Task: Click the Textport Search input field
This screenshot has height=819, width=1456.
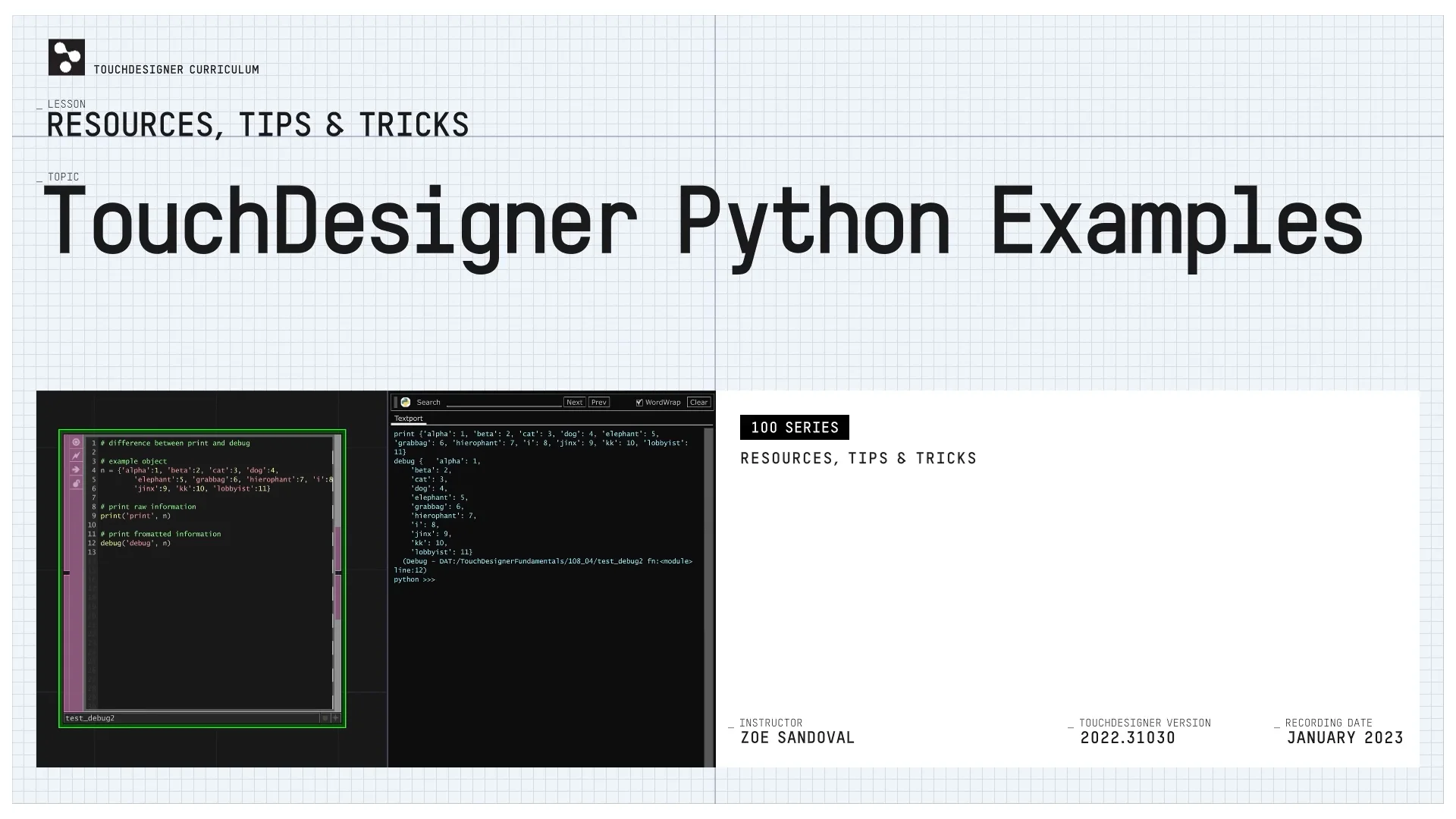Action: pyautogui.click(x=504, y=403)
